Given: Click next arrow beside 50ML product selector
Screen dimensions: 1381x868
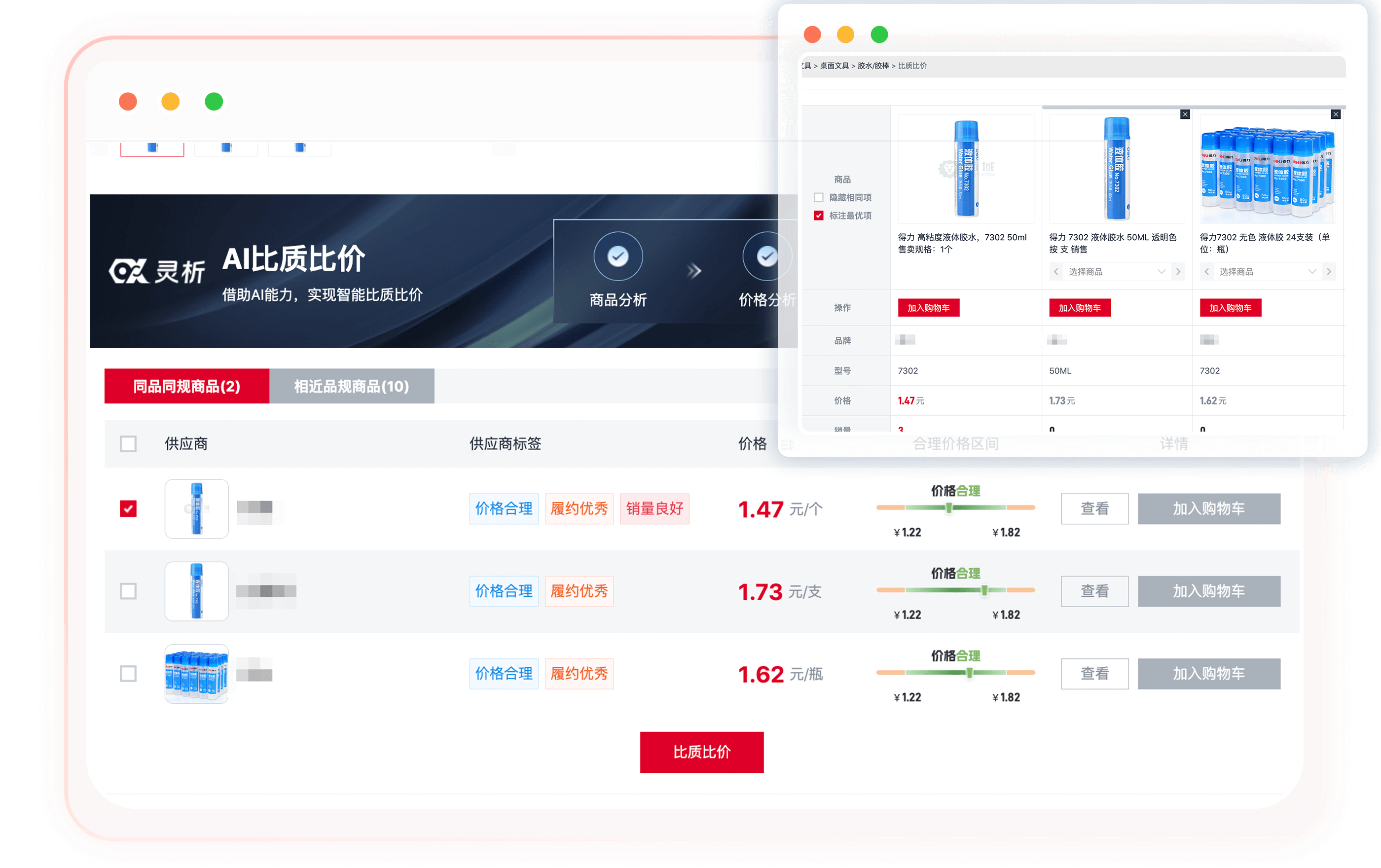Looking at the screenshot, I should pos(1178,272).
